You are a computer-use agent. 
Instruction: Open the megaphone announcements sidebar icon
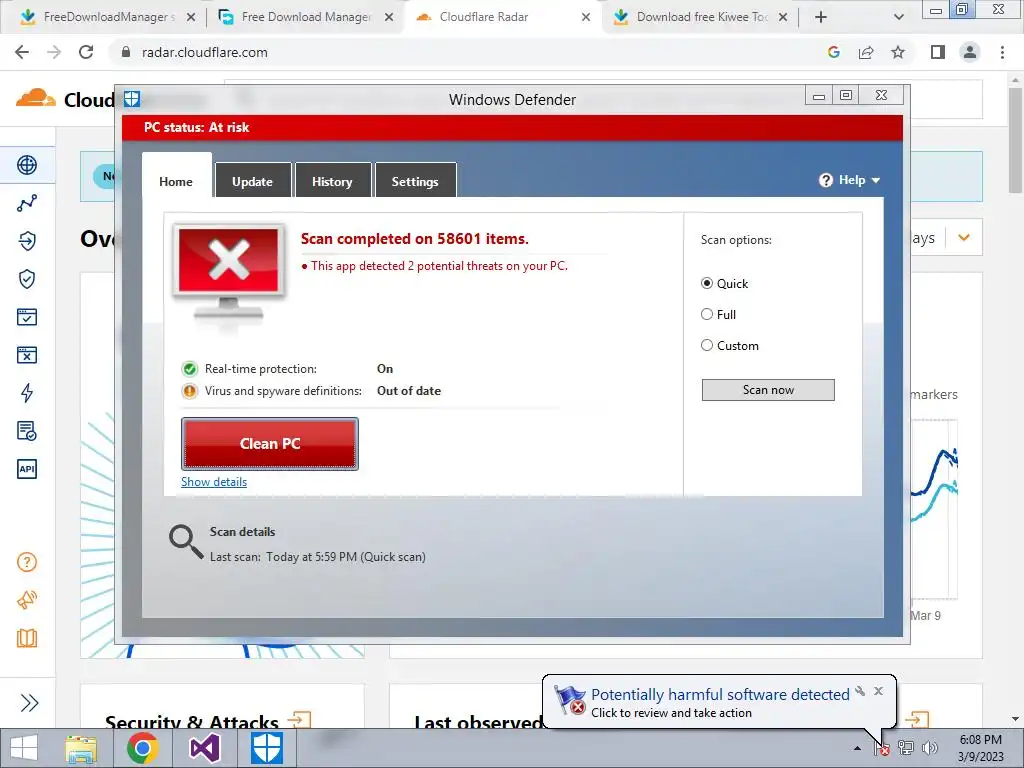[x=27, y=600]
